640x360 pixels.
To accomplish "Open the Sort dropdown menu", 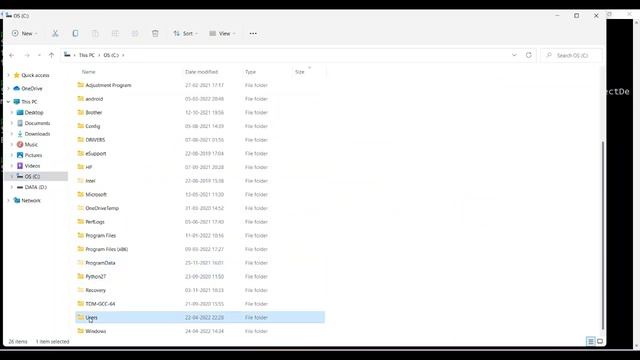I will coord(185,33).
